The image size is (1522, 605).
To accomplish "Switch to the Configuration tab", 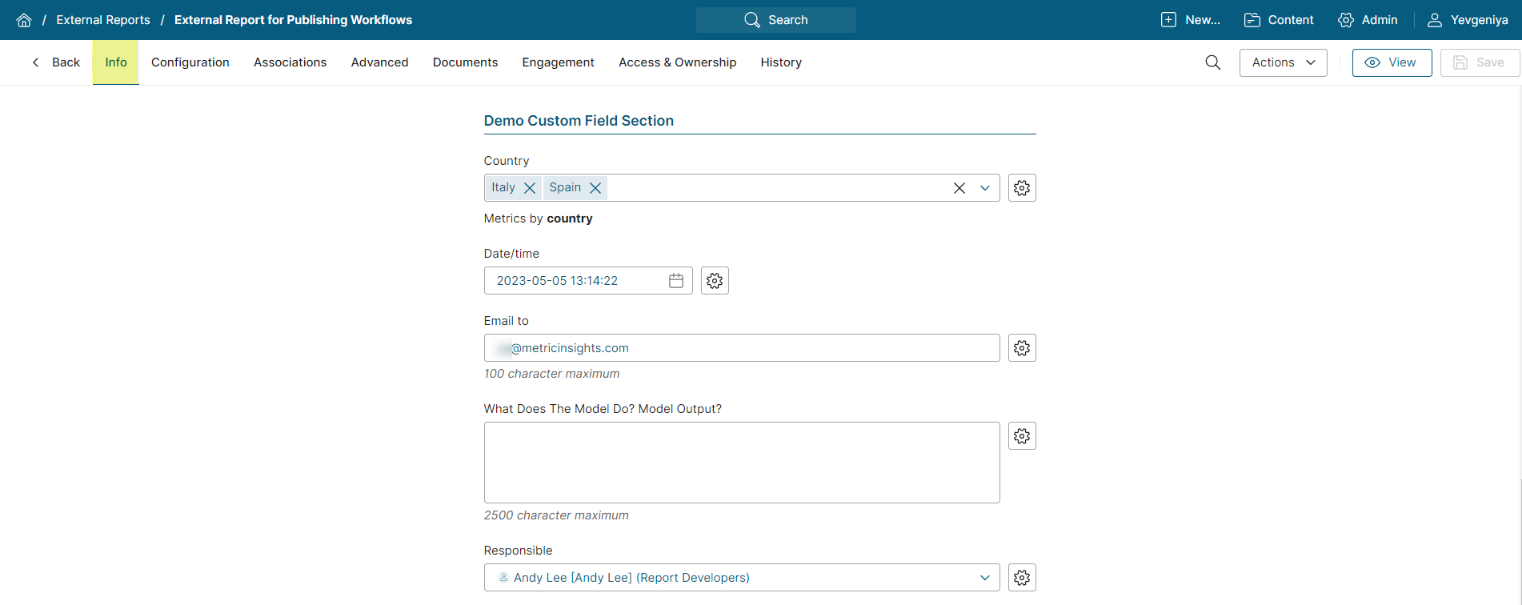I will coord(190,62).
